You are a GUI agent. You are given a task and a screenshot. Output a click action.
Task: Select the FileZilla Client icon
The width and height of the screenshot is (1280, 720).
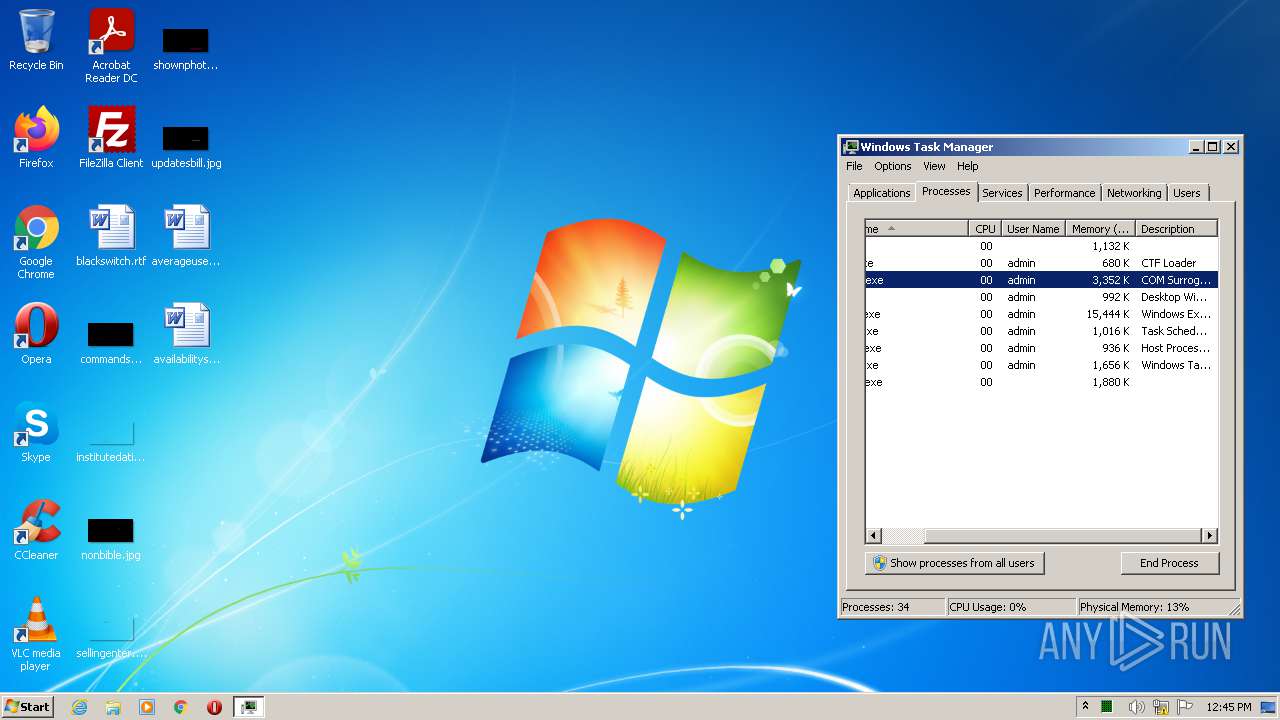(x=111, y=138)
